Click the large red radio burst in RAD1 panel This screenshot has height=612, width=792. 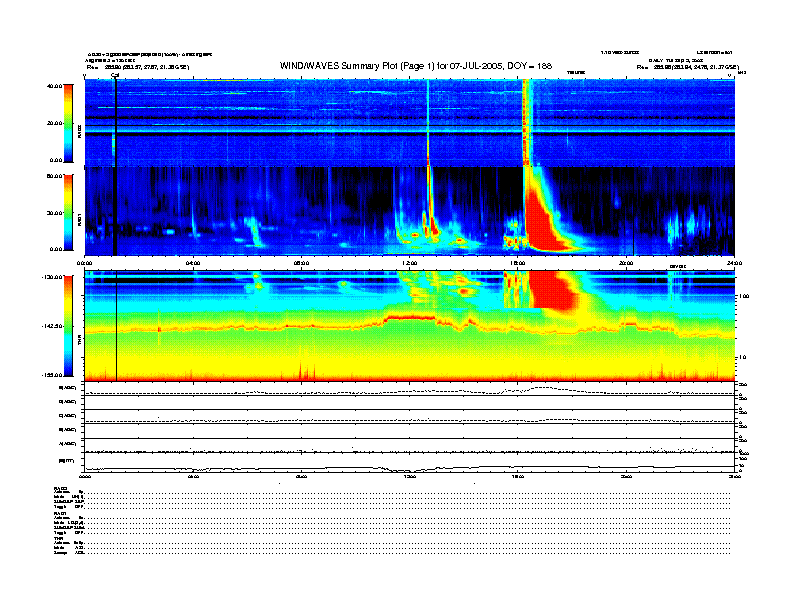(x=544, y=222)
